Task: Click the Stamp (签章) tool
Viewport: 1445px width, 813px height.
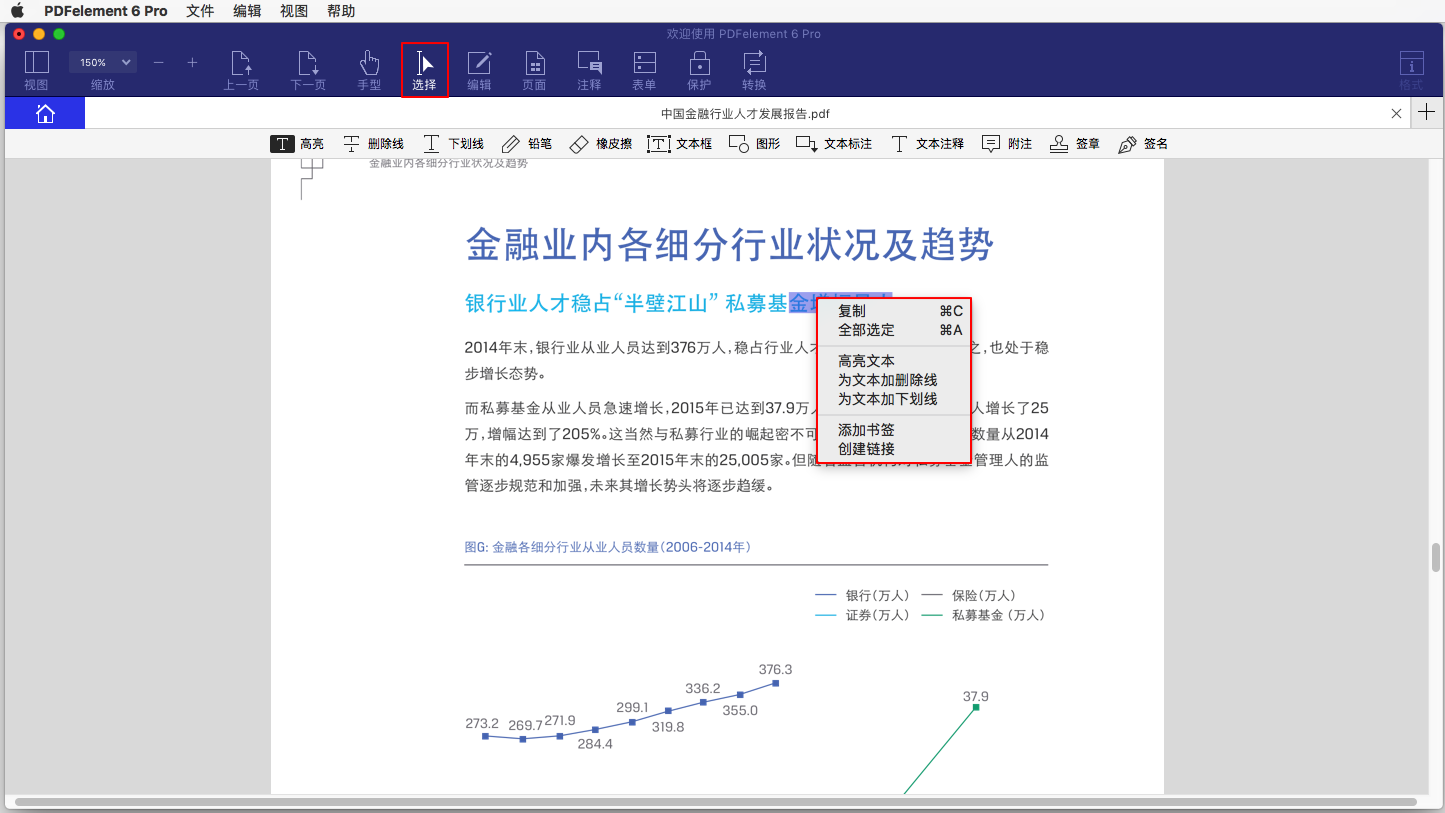Action: pyautogui.click(x=1074, y=144)
